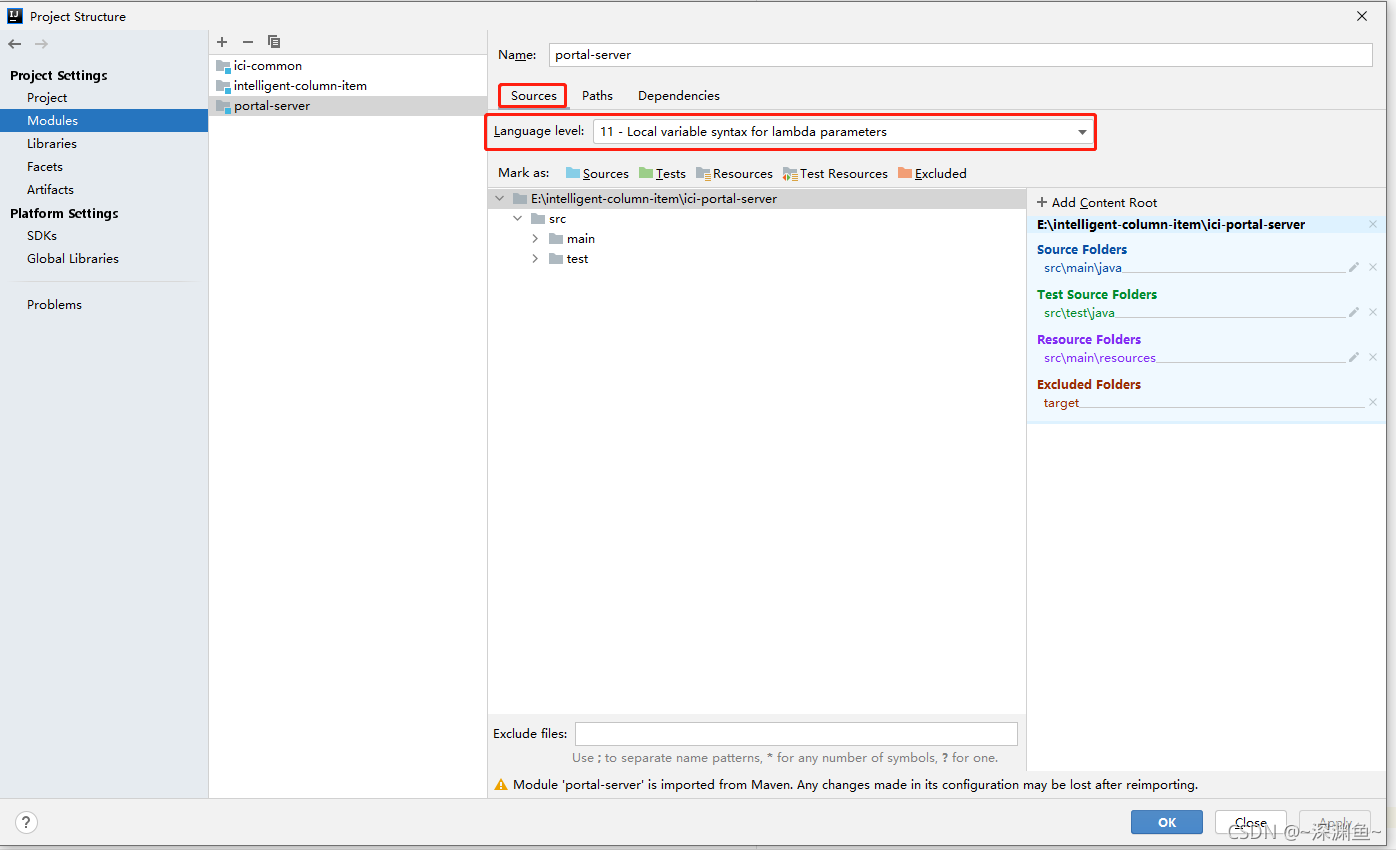This screenshot has width=1396, height=850.
Task: Click Add Content Root
Action: 1097,202
